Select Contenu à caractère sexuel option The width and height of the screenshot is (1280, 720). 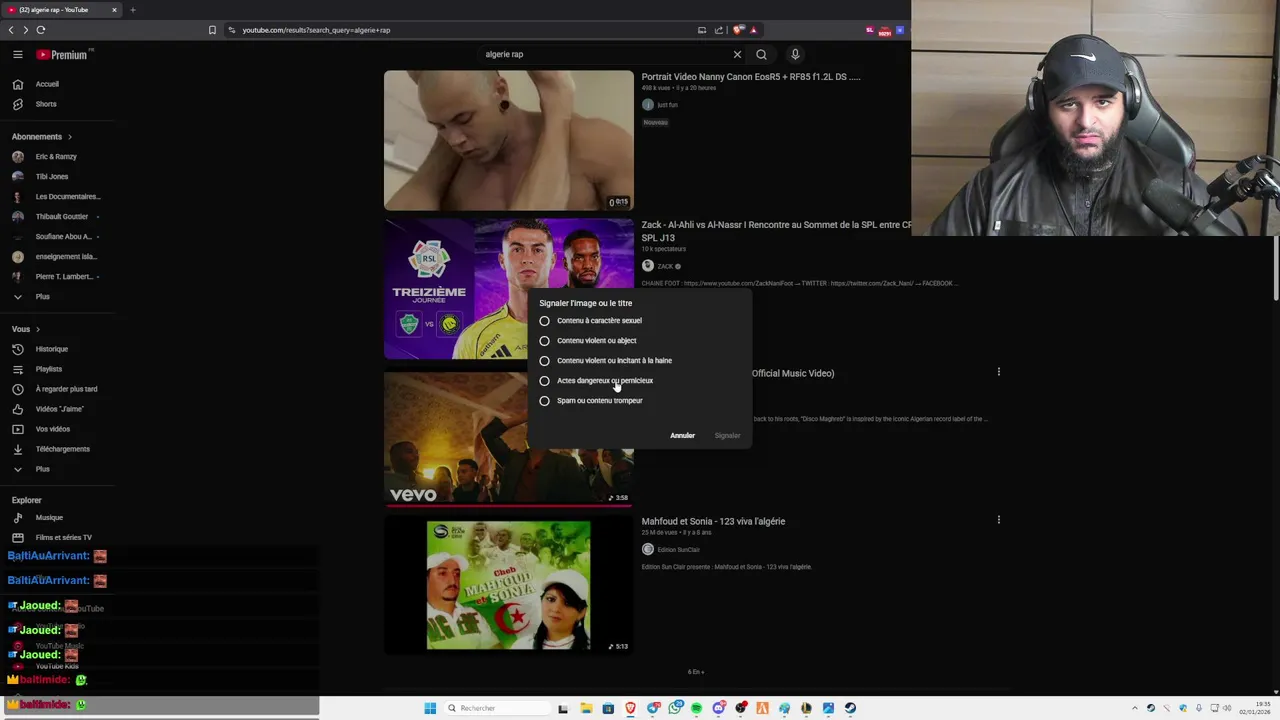pos(591,321)
